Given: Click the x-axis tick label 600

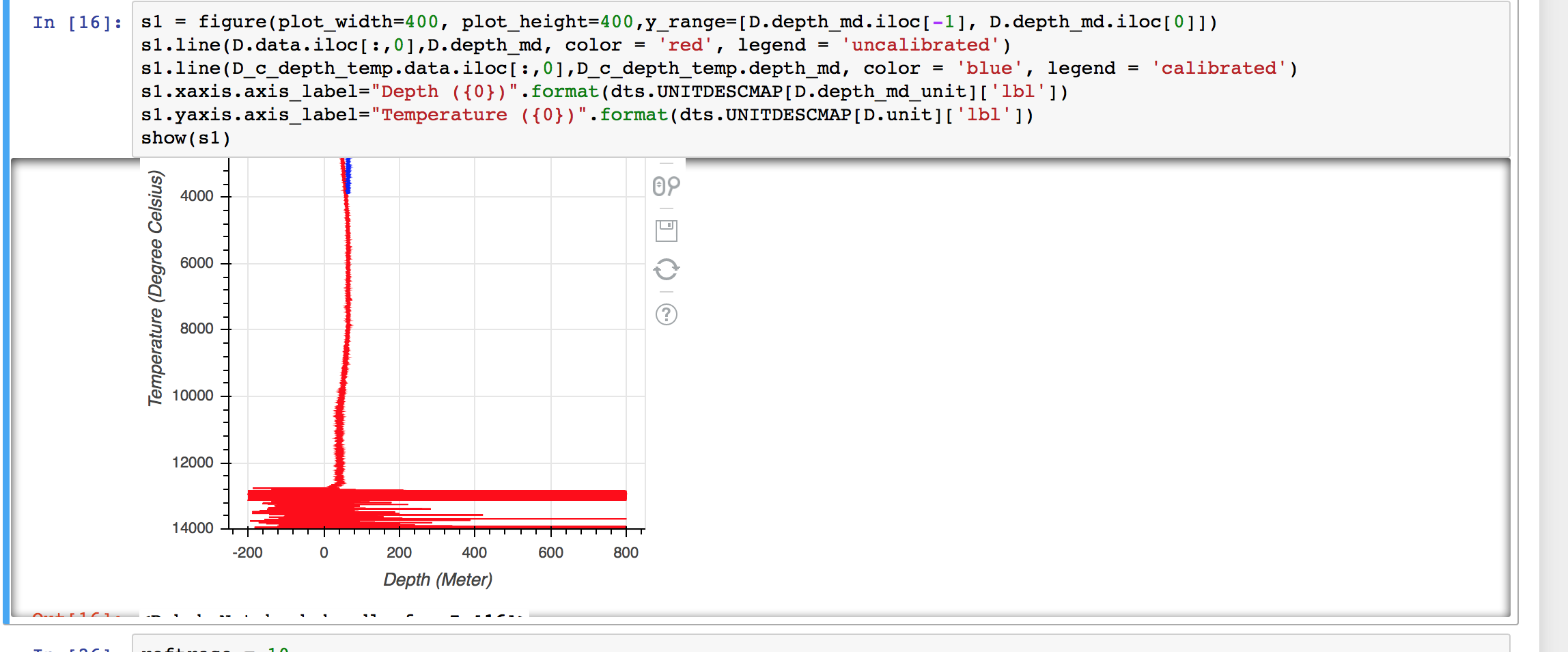Looking at the screenshot, I should [x=550, y=553].
